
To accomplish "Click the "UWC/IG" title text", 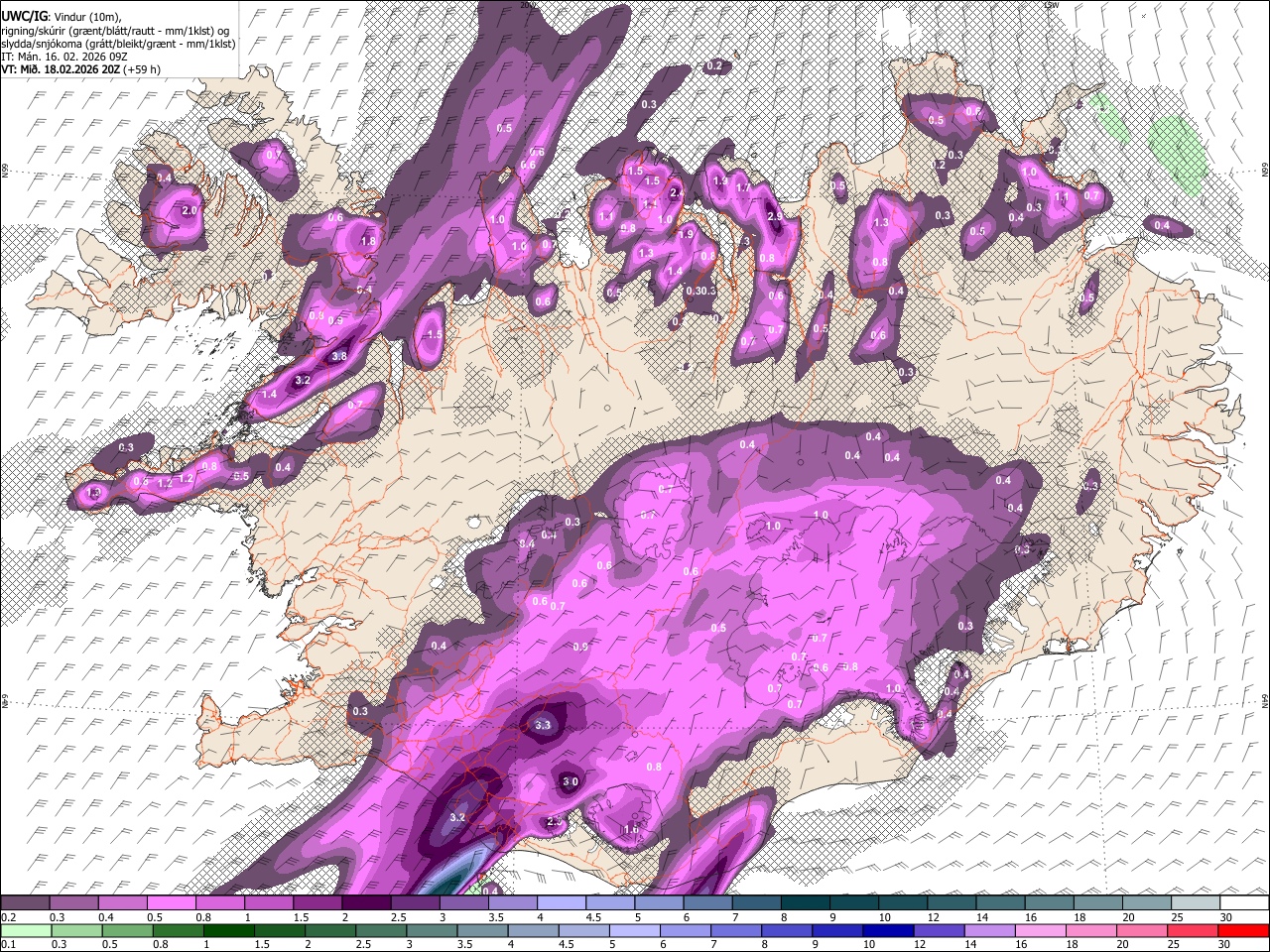I will click(23, 17).
